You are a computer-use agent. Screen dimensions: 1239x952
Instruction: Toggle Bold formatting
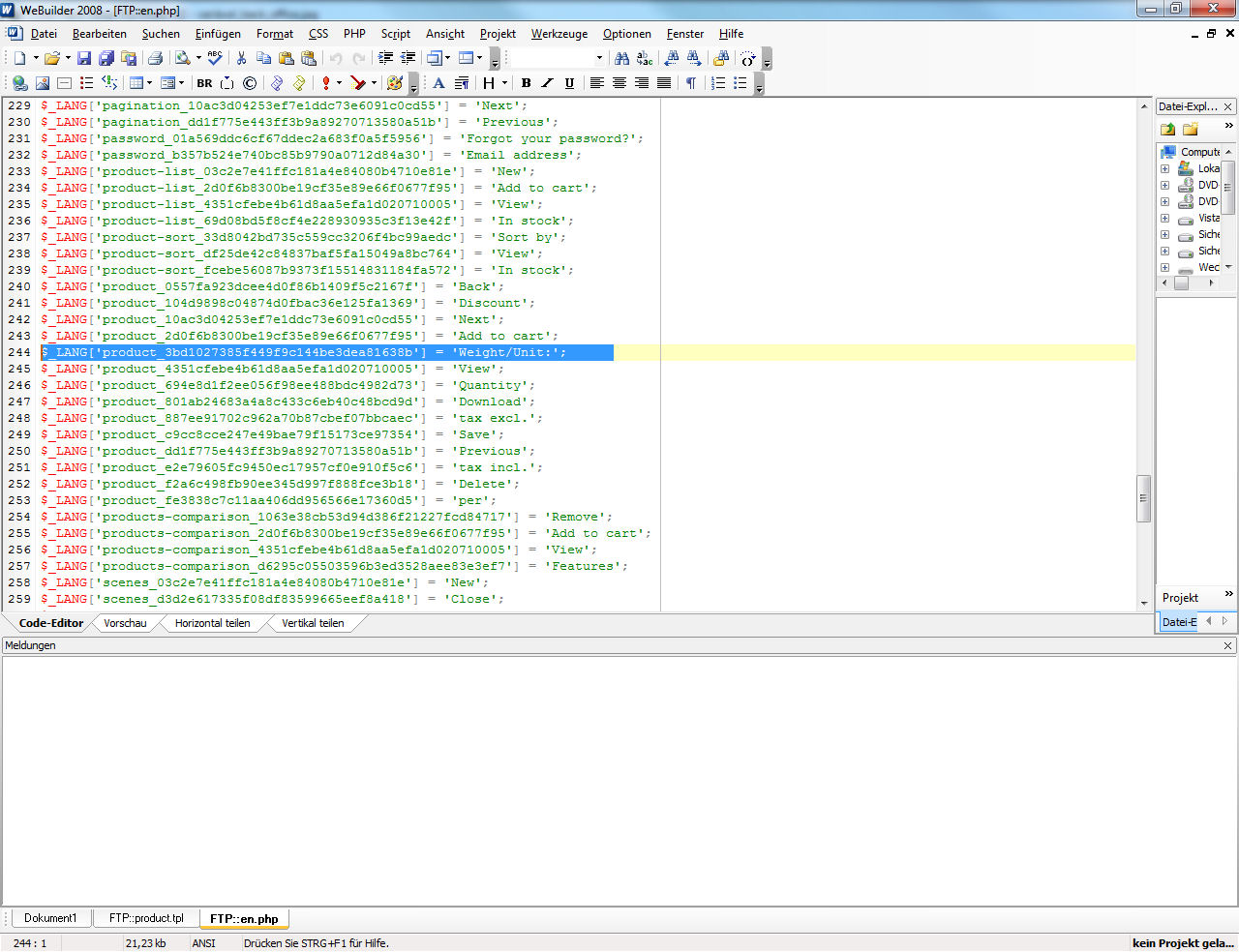pos(526,83)
